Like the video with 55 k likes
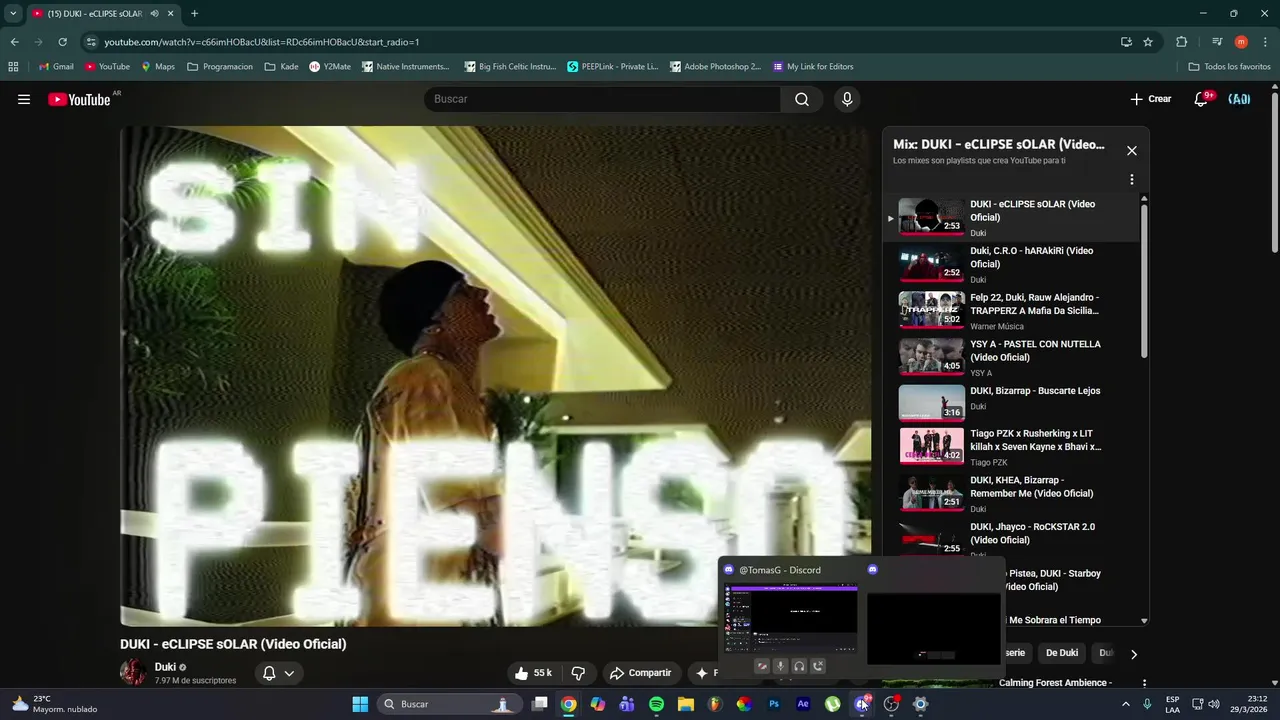 (x=533, y=673)
